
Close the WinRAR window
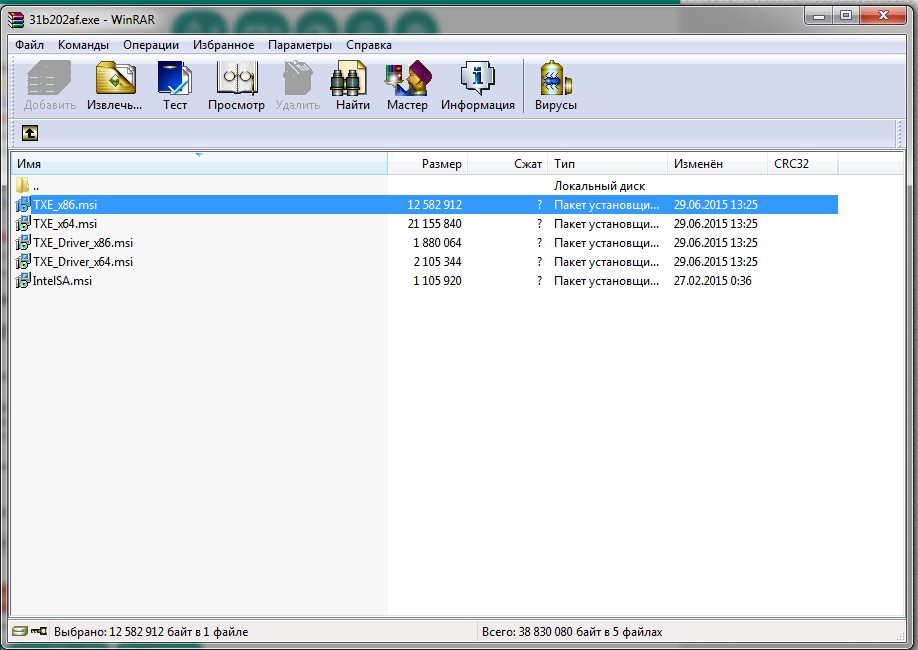click(883, 16)
